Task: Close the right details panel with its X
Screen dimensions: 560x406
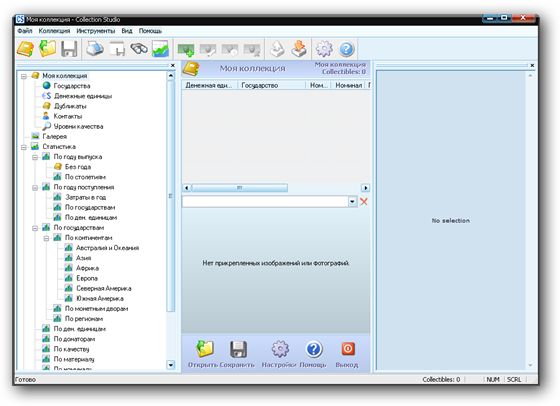Action: tap(532, 65)
